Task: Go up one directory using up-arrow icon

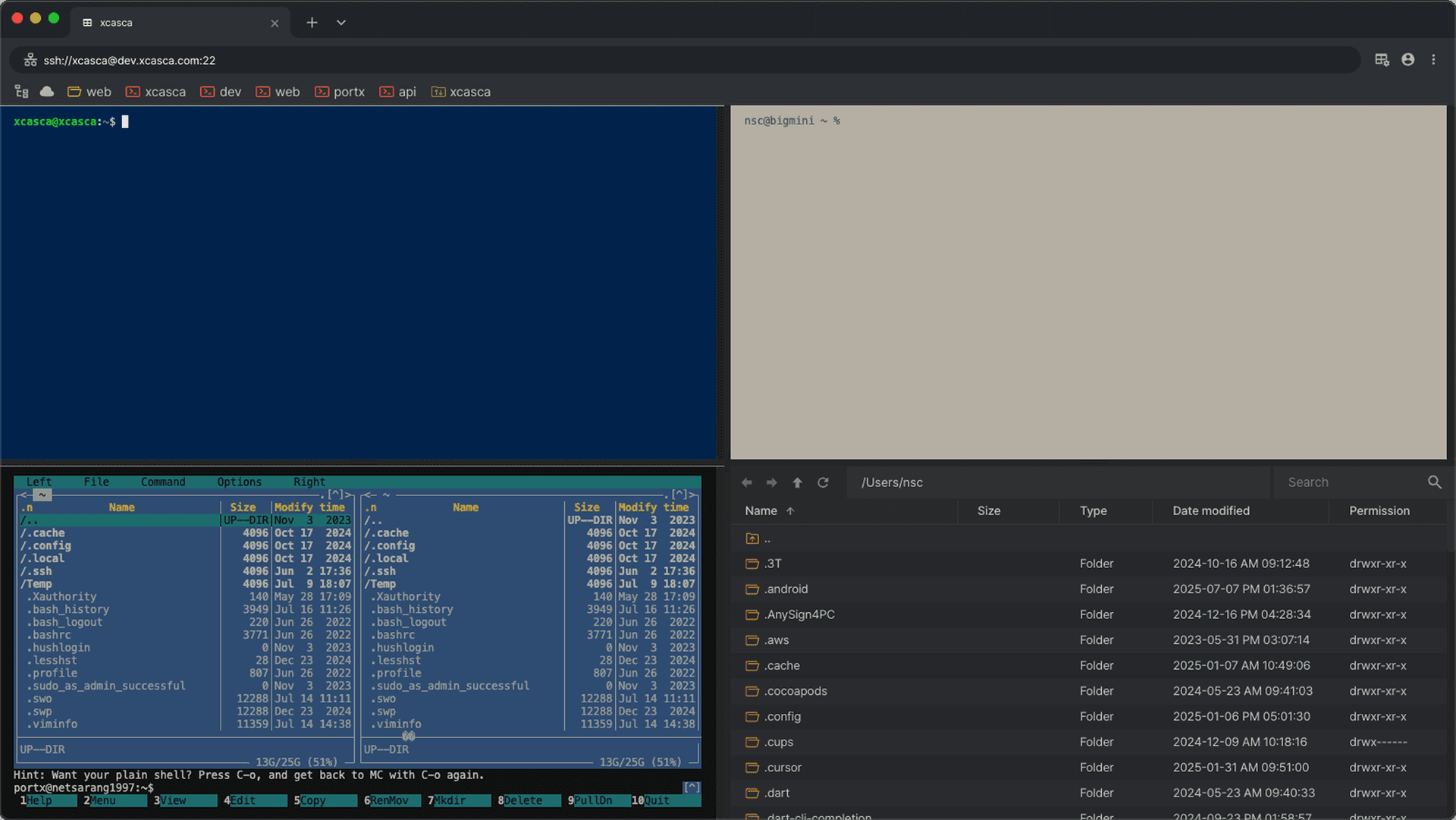Action: click(x=797, y=482)
